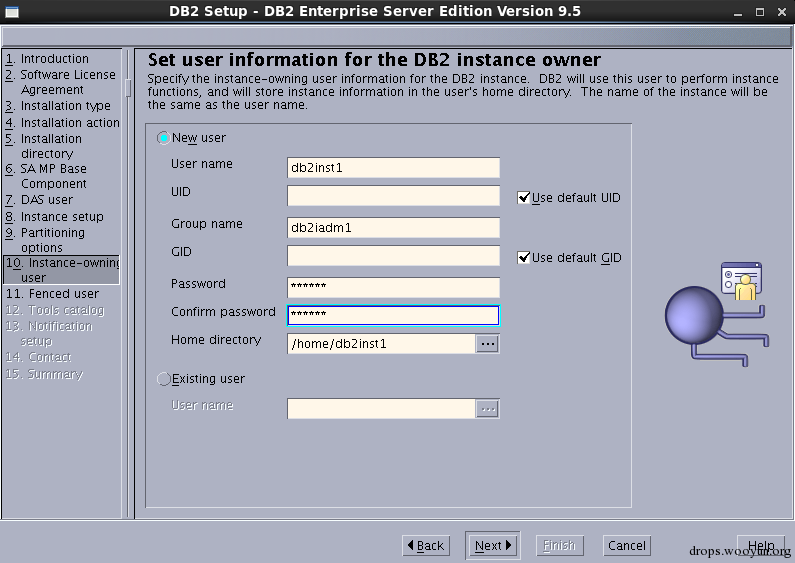
Task: Click Next to continue setup
Action: pos(493,546)
